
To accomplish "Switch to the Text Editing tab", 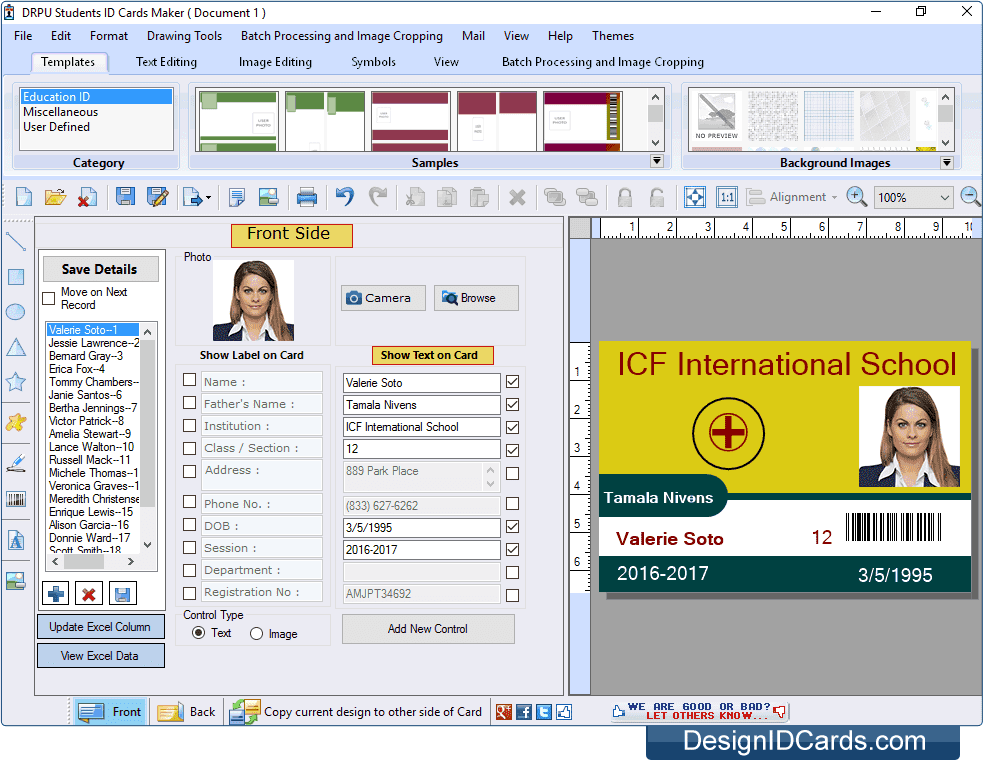I will [166, 62].
